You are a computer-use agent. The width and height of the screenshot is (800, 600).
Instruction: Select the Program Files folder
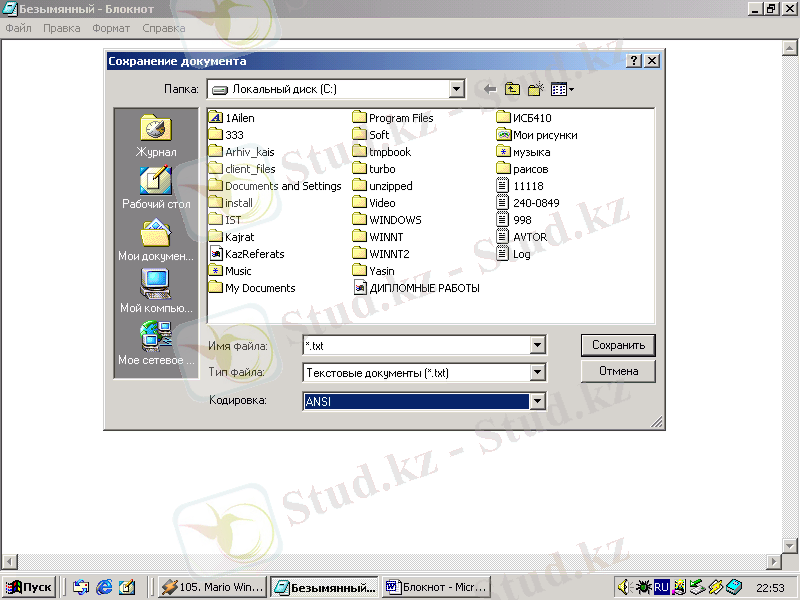[400, 118]
